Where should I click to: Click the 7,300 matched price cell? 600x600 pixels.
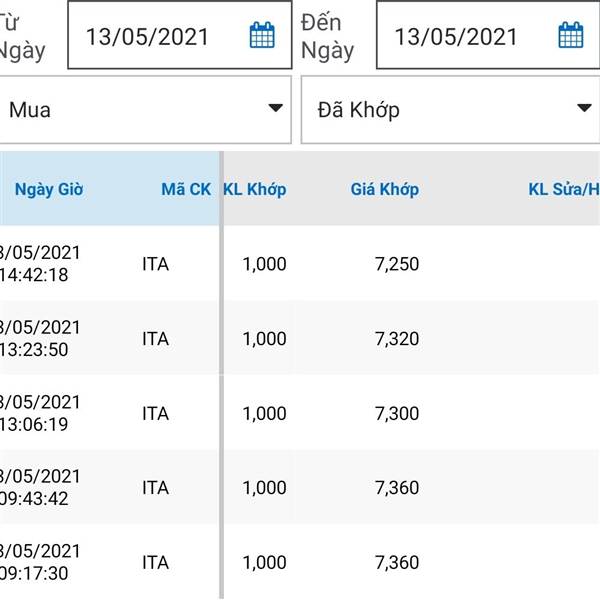pyautogui.click(x=396, y=413)
